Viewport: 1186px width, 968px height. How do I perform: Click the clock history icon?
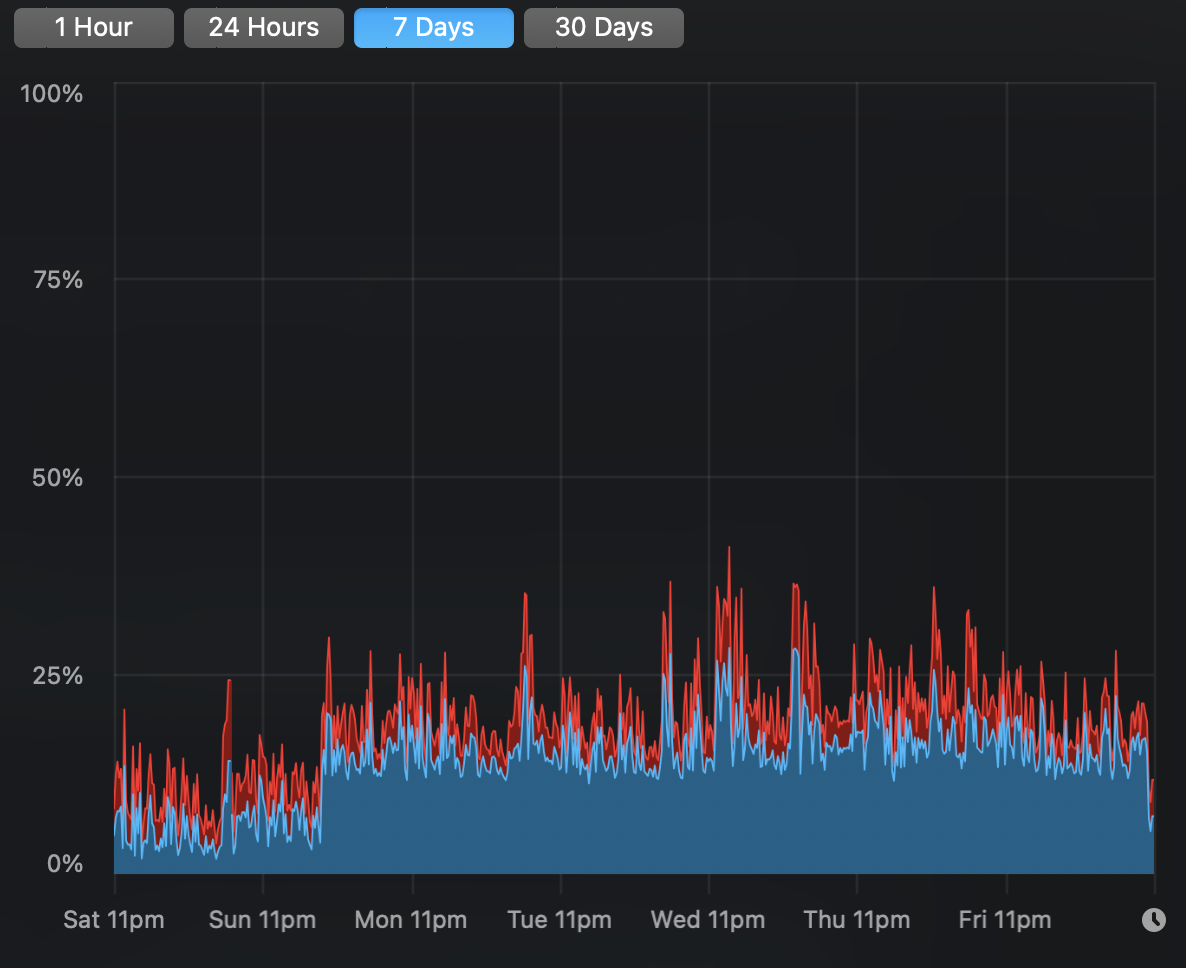click(x=1154, y=918)
